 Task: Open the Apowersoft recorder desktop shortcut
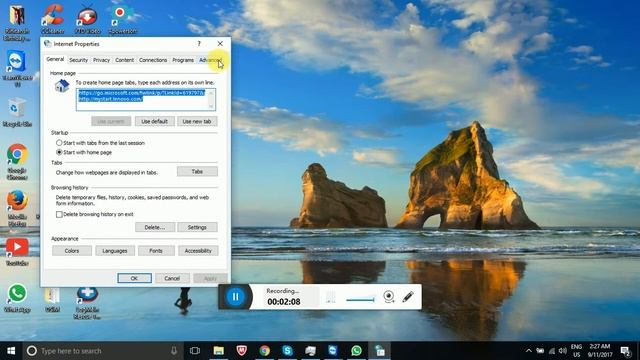click(122, 18)
